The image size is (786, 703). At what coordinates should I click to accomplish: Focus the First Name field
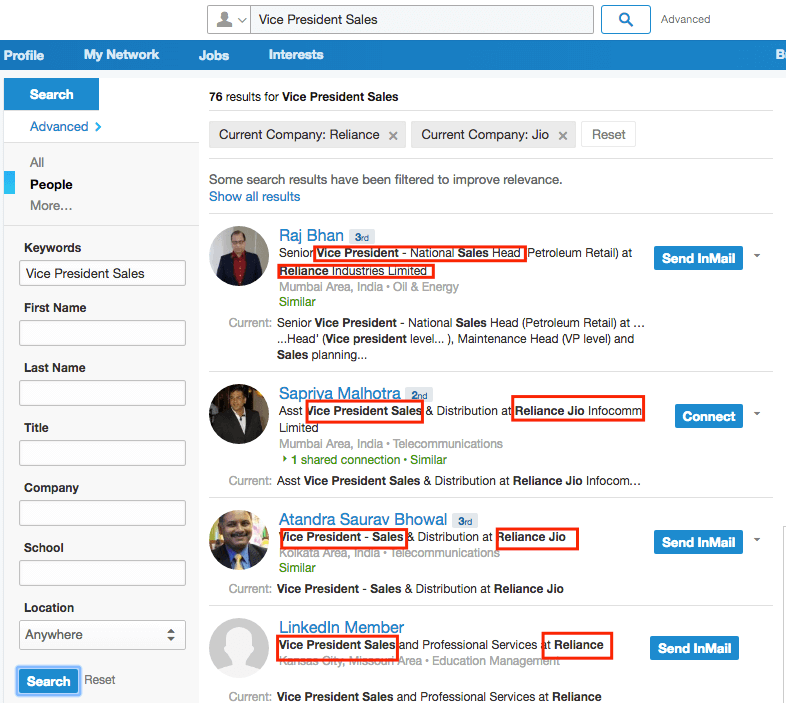tap(102, 333)
